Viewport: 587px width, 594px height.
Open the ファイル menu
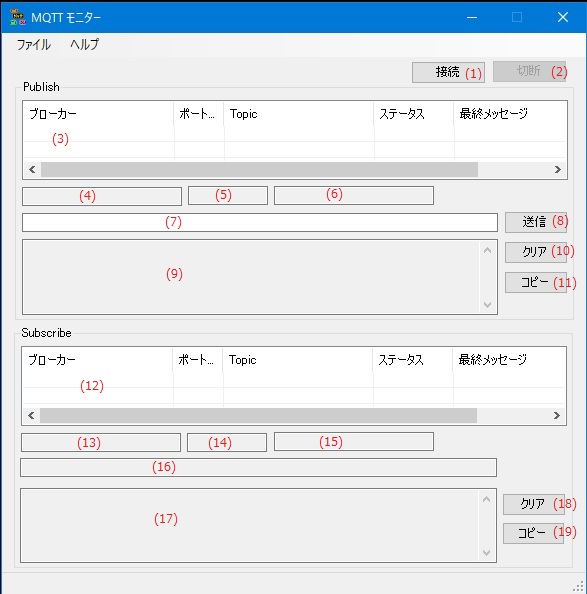click(33, 45)
